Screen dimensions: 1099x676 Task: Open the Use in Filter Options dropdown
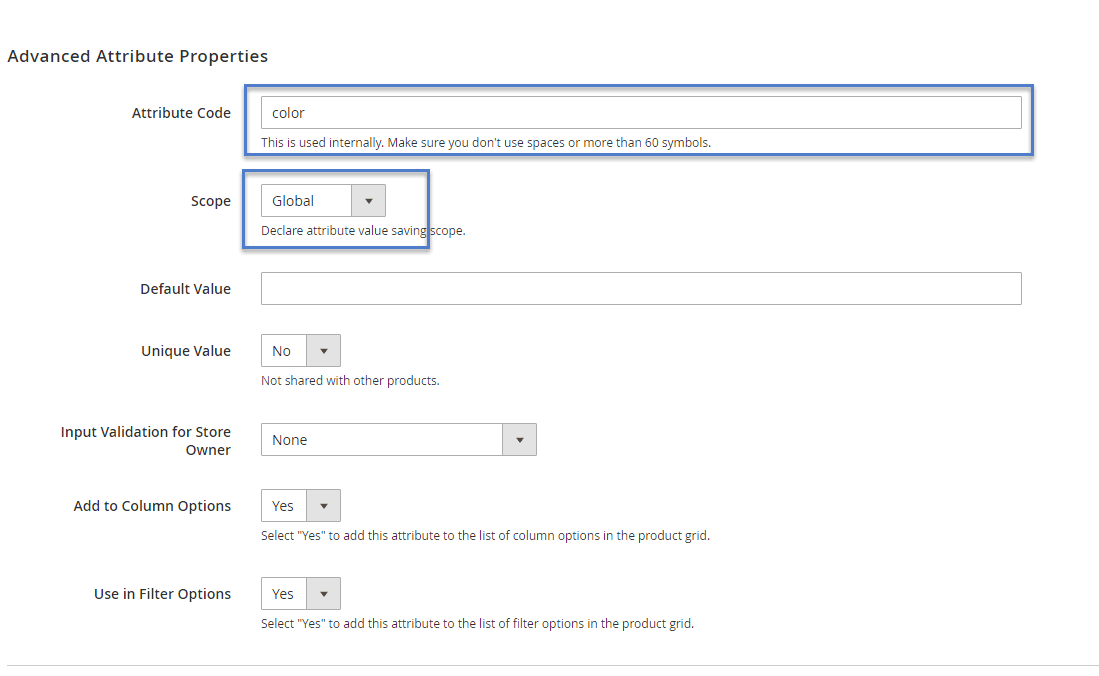pos(301,594)
